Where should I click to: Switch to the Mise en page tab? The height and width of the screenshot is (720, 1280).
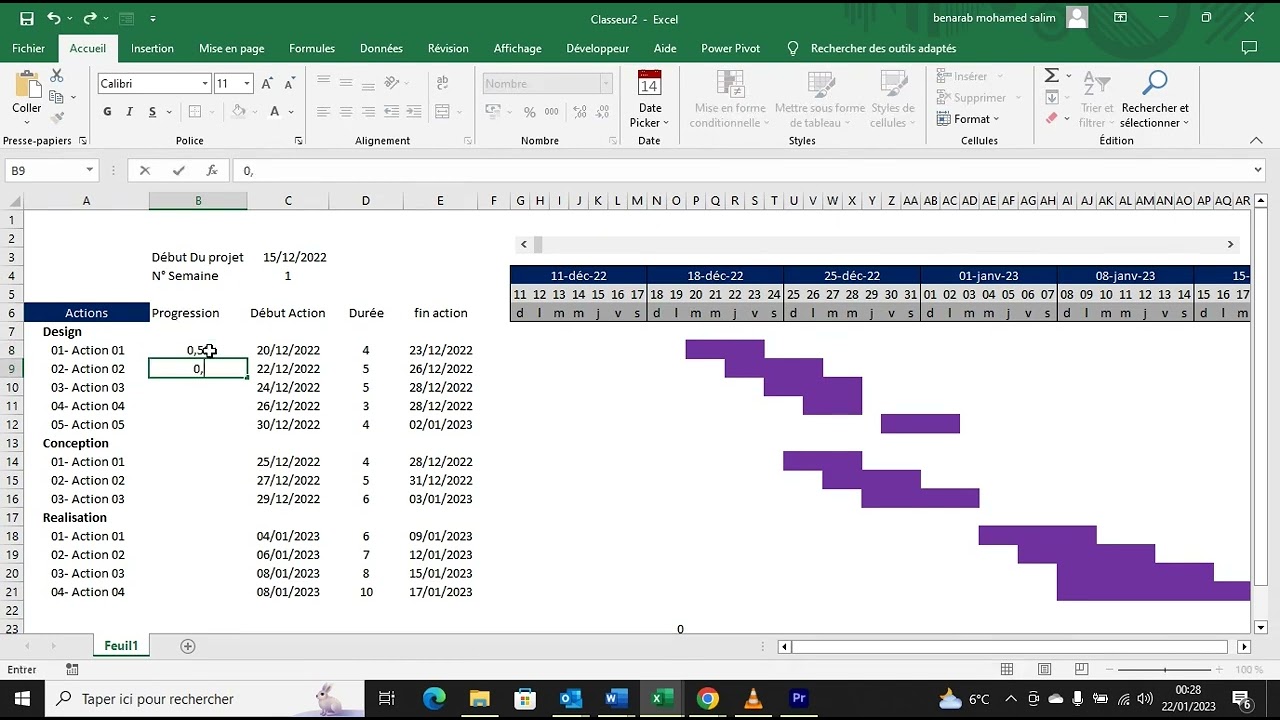[232, 48]
